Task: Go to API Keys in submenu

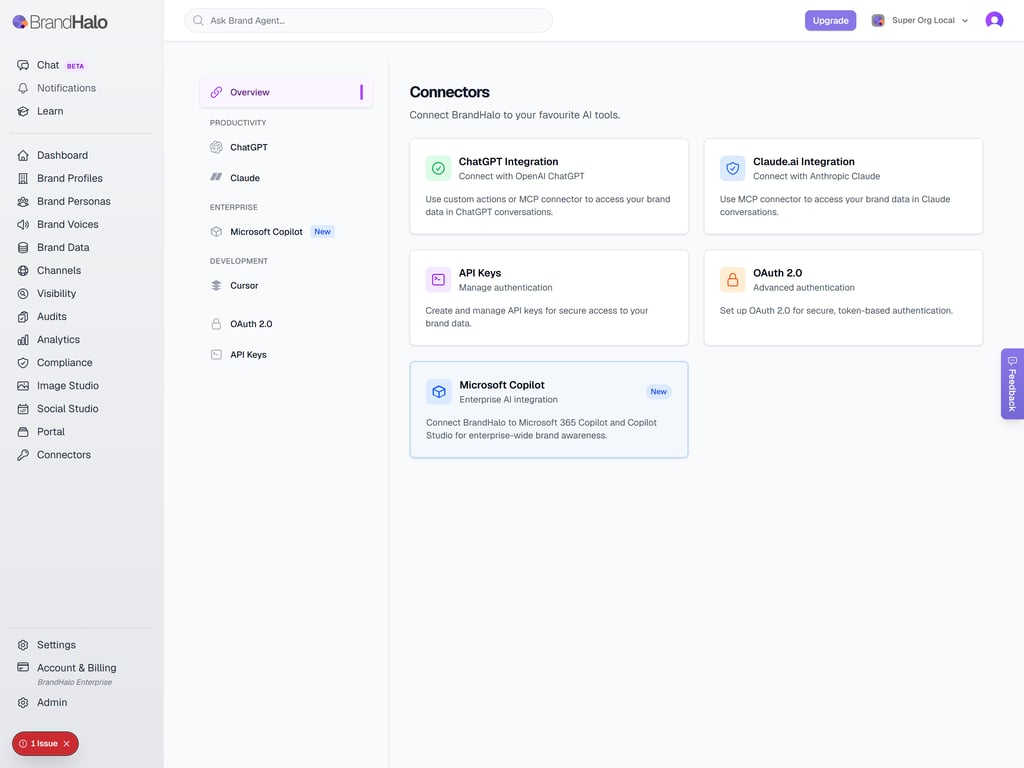Action: [286, 355]
